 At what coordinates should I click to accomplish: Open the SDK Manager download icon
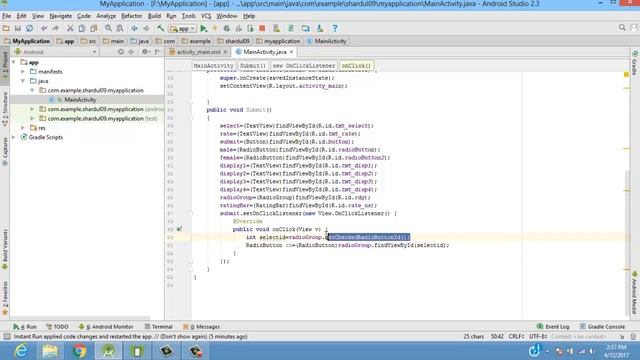(x=320, y=28)
